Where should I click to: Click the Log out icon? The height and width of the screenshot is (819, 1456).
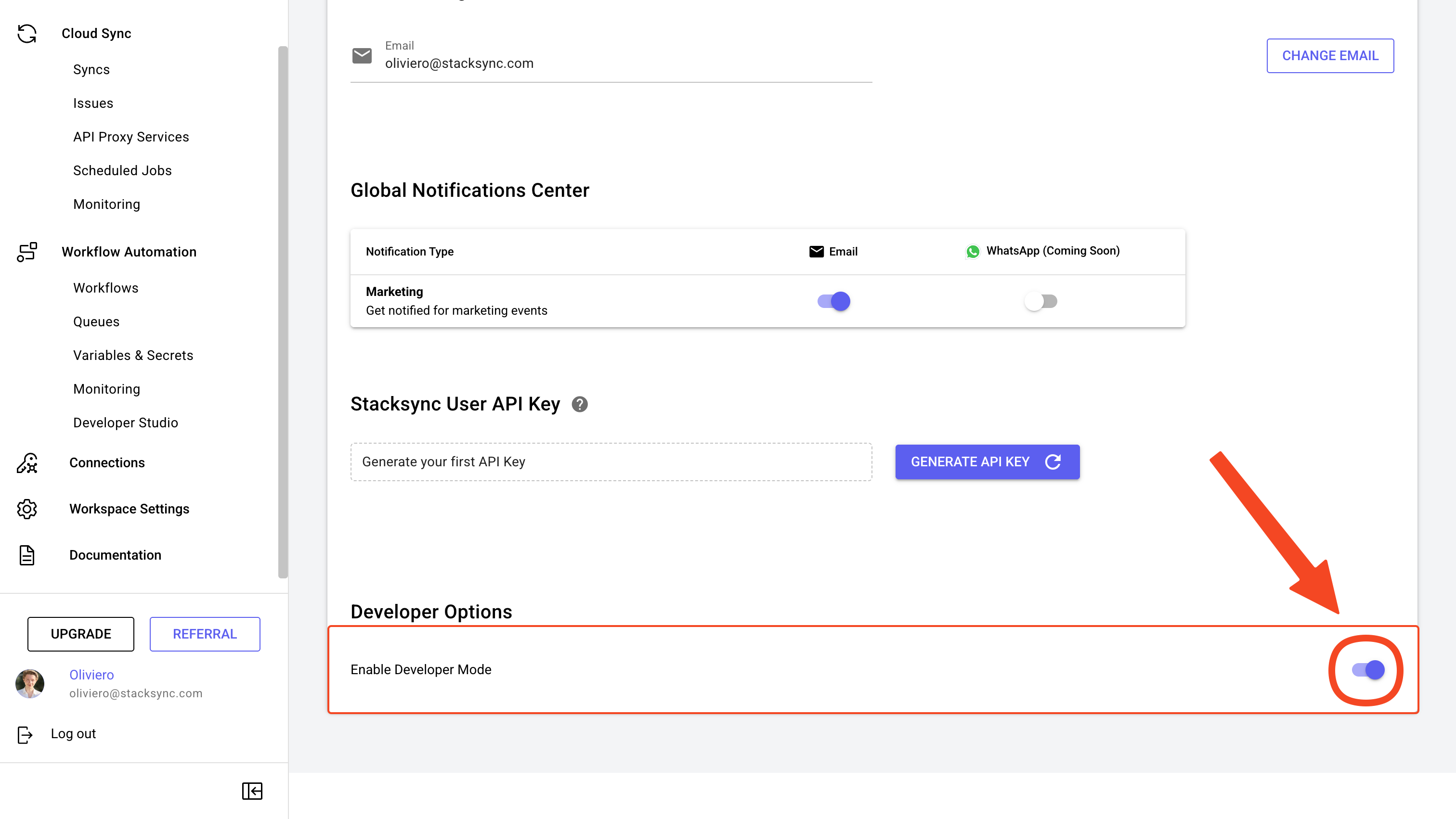25,734
